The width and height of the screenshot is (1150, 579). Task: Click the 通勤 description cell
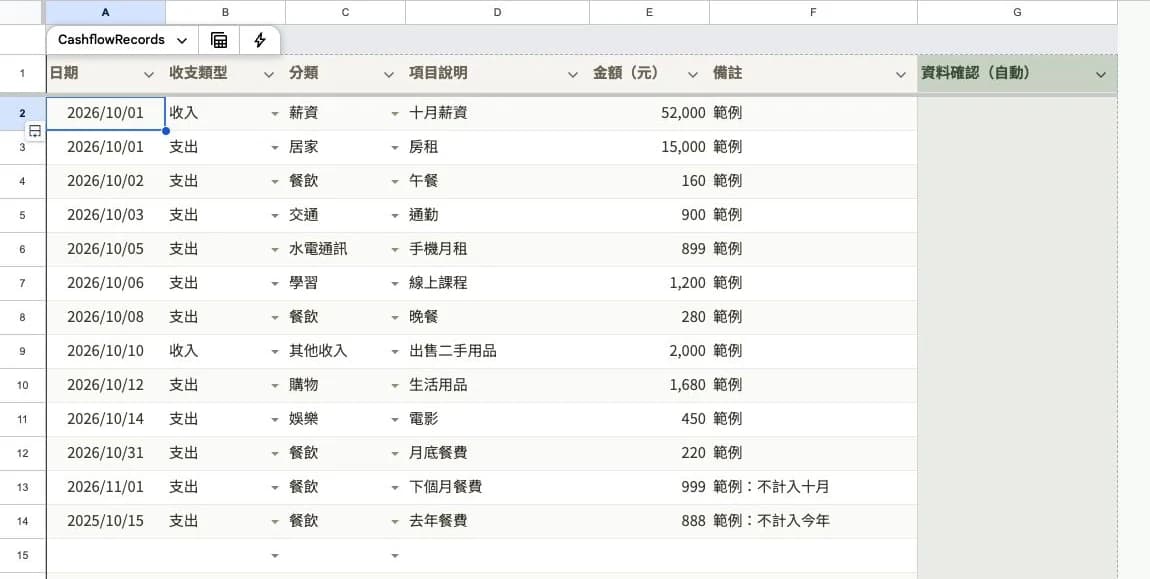coord(497,215)
